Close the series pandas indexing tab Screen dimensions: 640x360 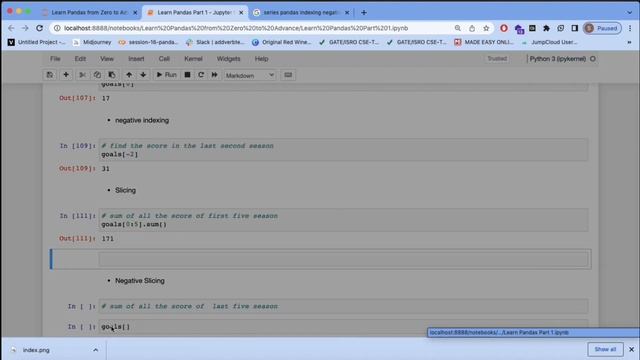click(x=347, y=13)
